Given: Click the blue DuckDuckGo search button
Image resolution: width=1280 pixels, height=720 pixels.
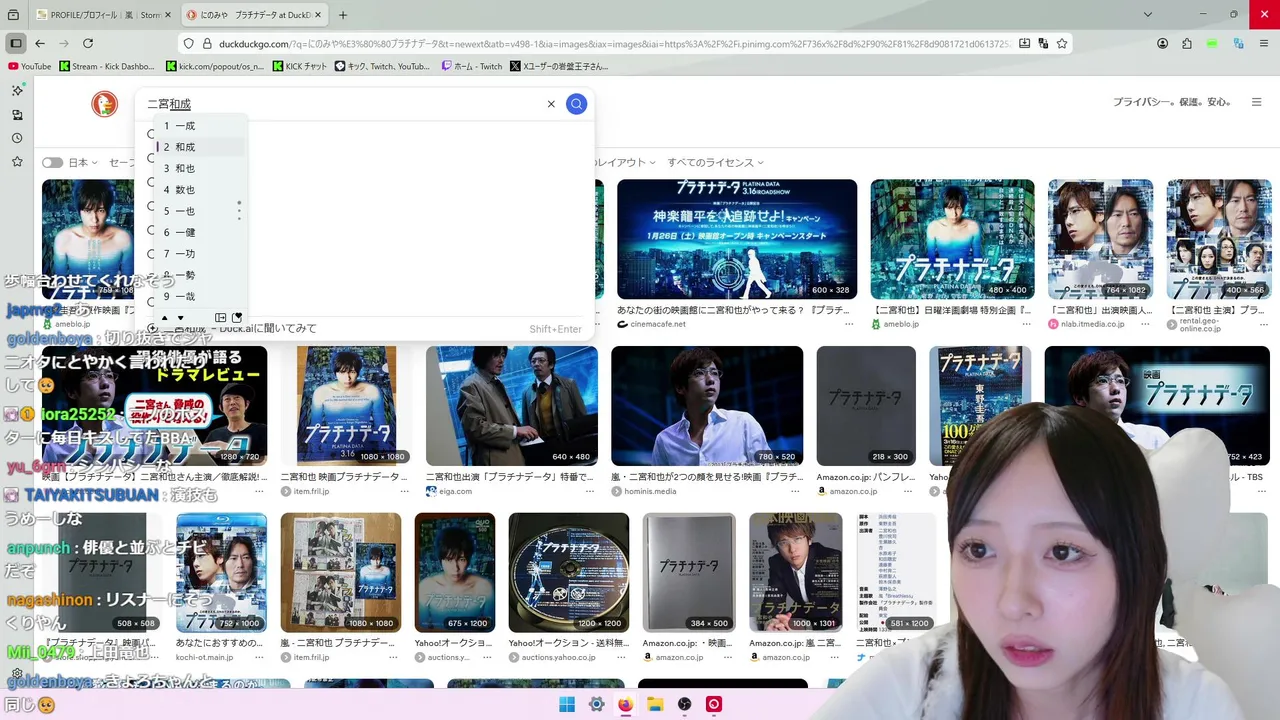Looking at the screenshot, I should pyautogui.click(x=576, y=104).
